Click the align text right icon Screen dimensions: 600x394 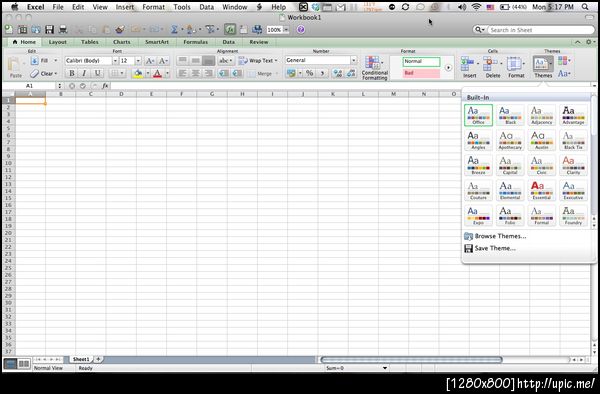(x=209, y=73)
